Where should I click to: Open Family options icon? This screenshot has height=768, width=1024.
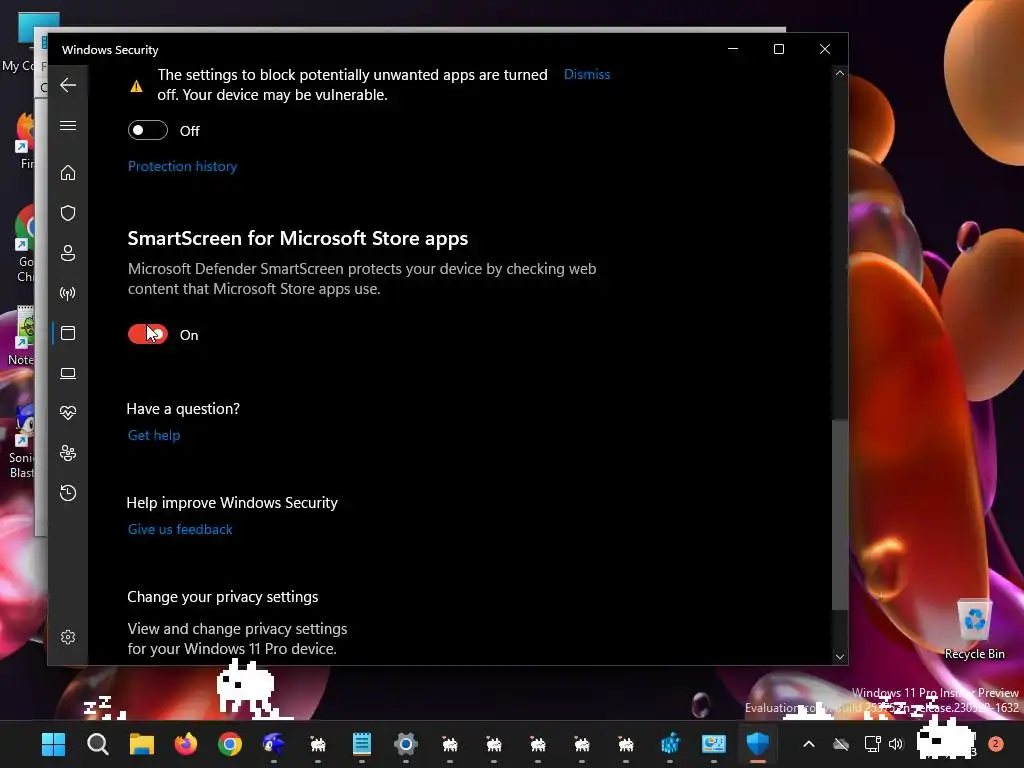[68, 453]
